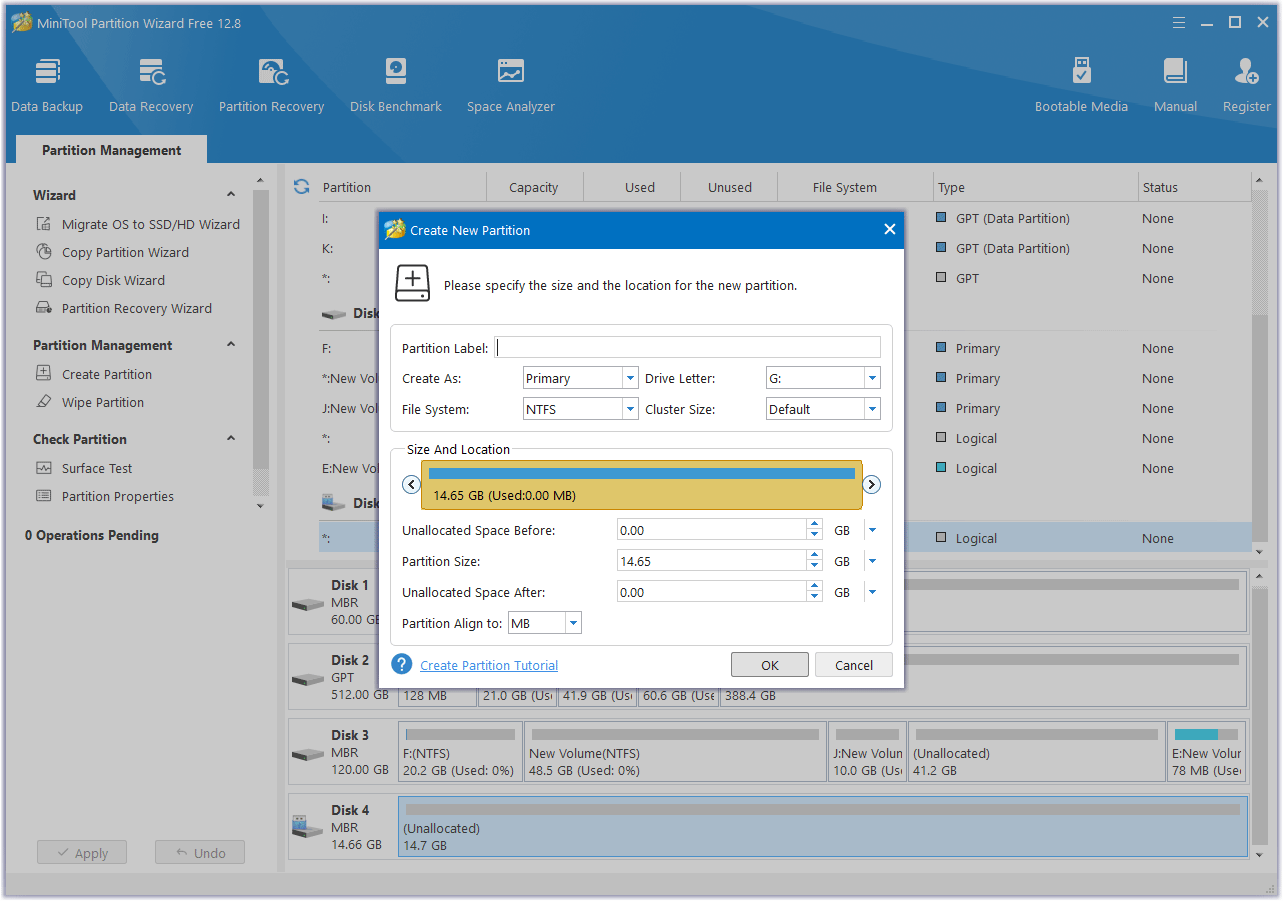Viewport: 1283px width, 901px height.
Task: Open the Bootable Media builder
Action: coord(1081,85)
